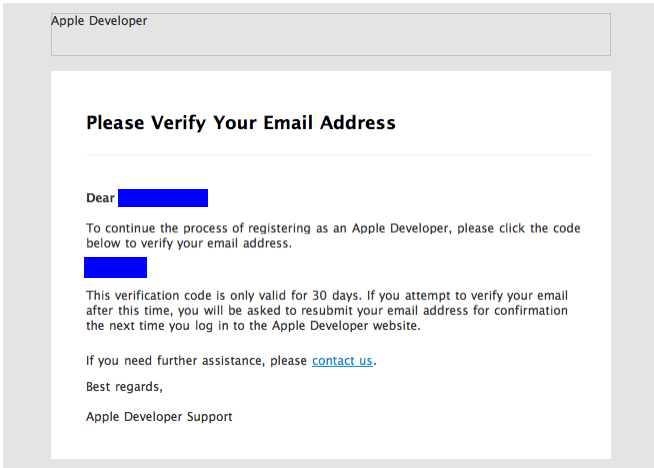Viewport: 654px width, 468px height.
Task: Select the Please Verify Your Email Address heading
Action: pos(241,123)
